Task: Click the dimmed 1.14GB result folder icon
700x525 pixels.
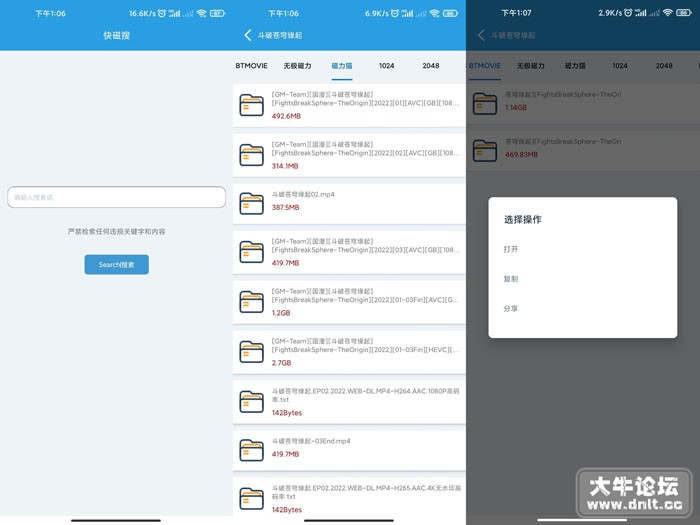Action: point(485,104)
